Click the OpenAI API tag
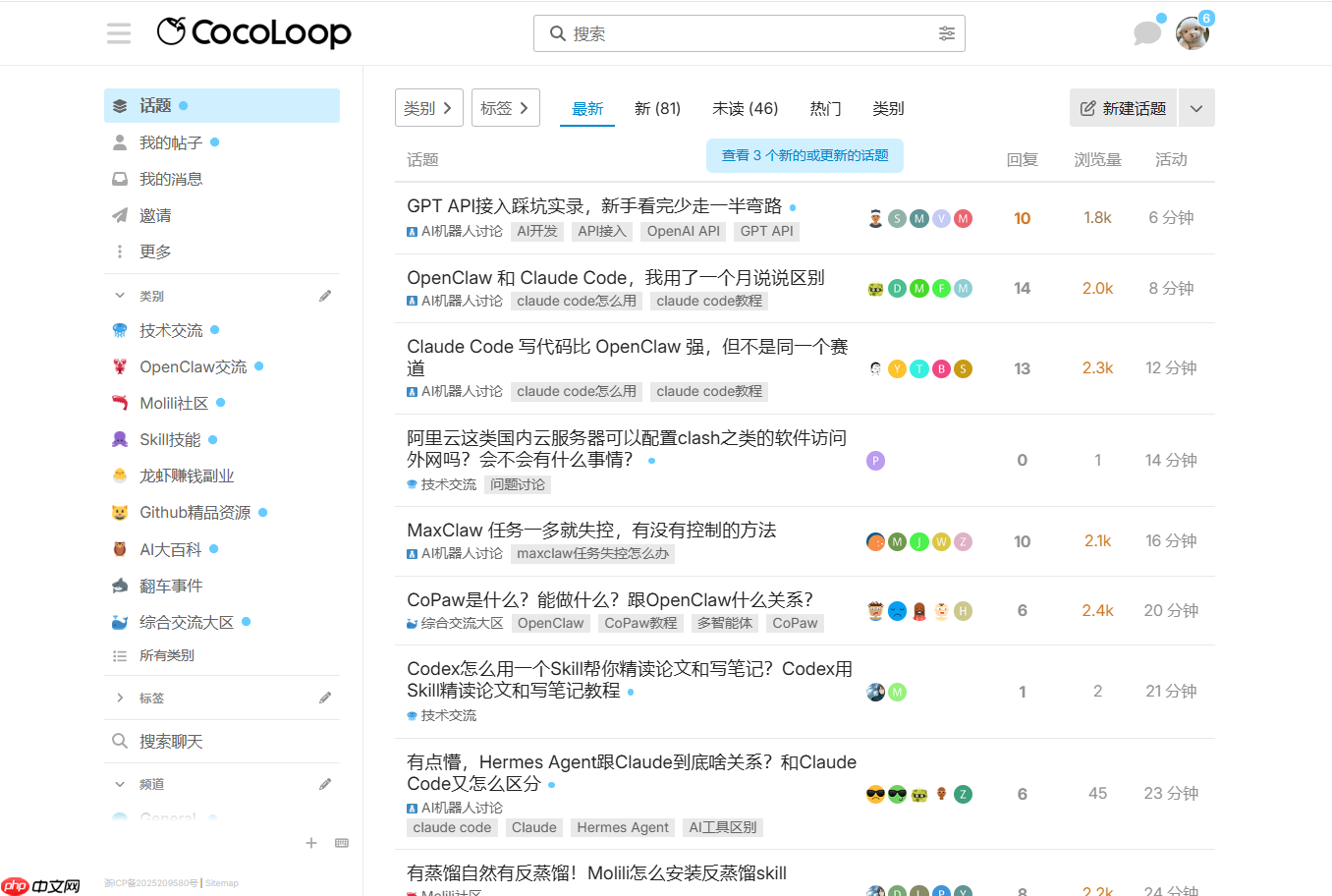Image resolution: width=1332 pixels, height=896 pixels. 683,231
